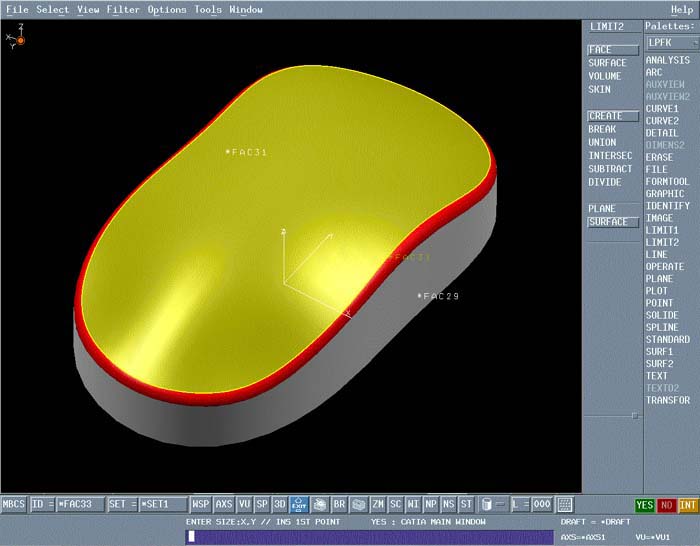Toggle the SP space mode button
This screenshot has width=700, height=546.
click(x=262, y=505)
